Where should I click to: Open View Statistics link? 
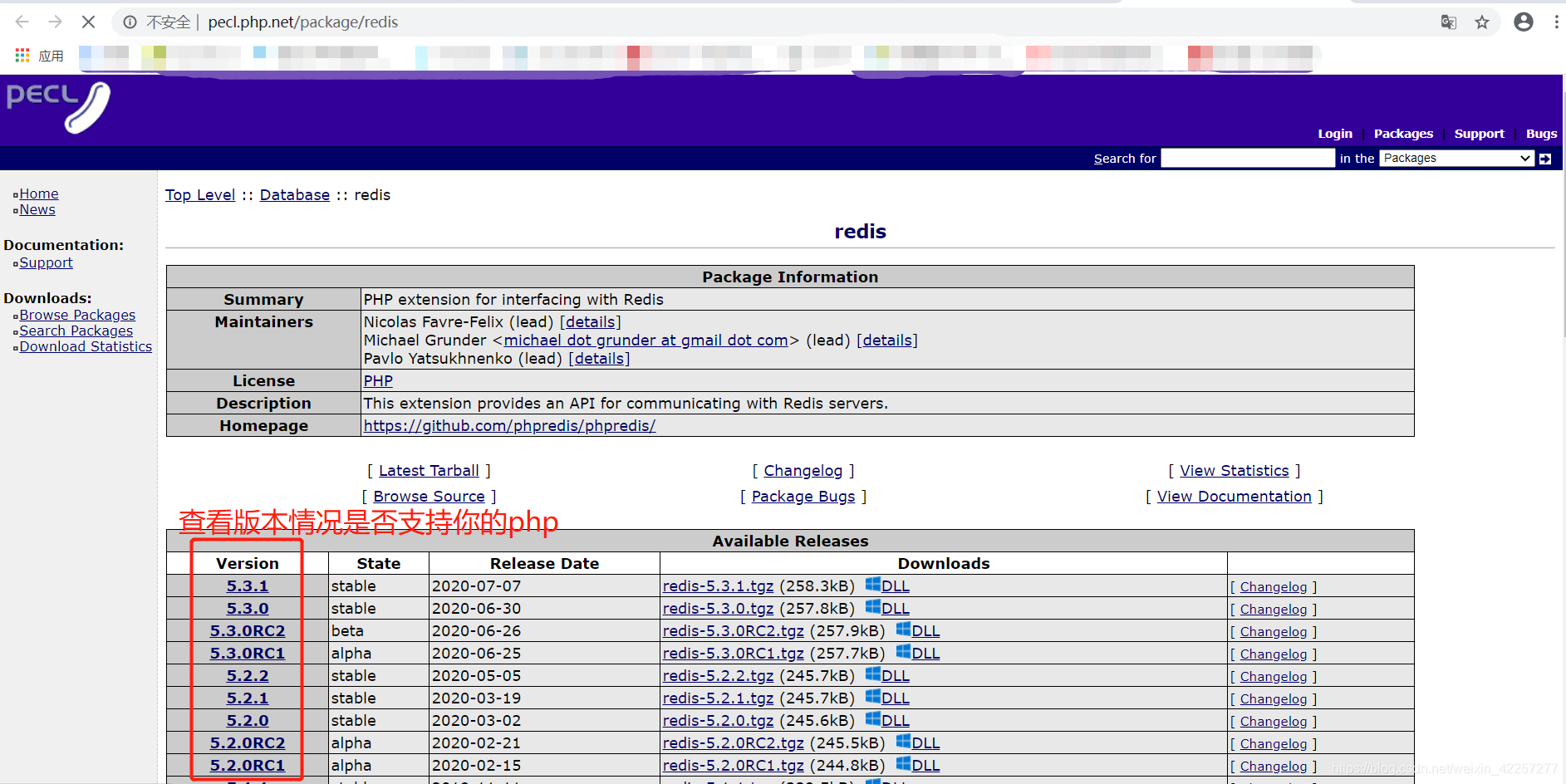[x=1234, y=470]
